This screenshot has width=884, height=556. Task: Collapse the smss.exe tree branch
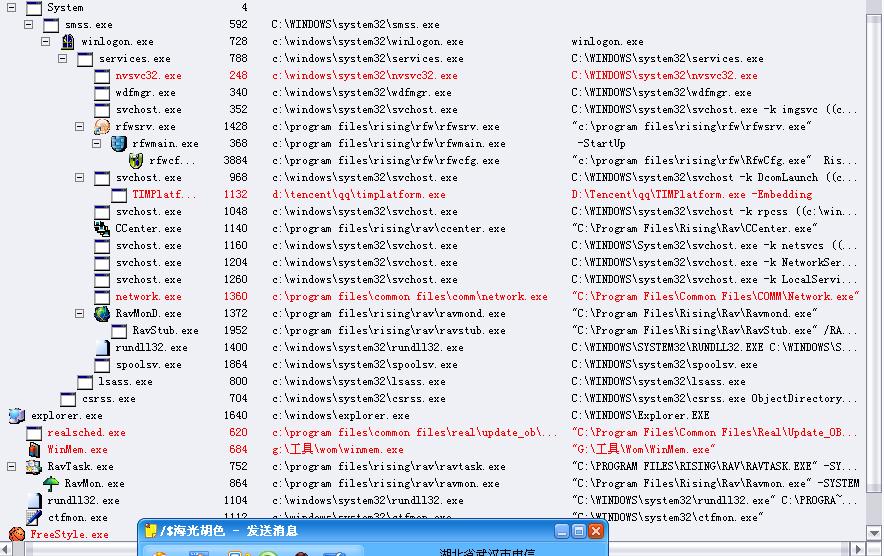pos(29,25)
